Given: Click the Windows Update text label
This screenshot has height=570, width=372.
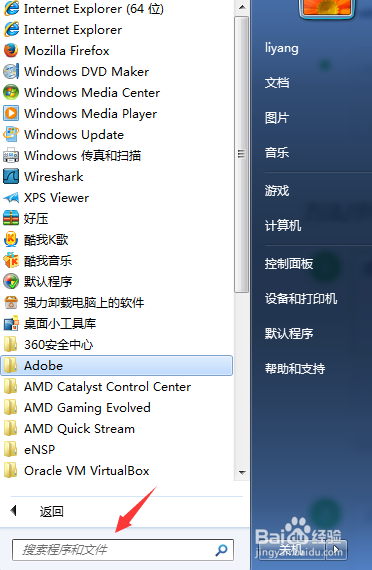Looking at the screenshot, I should point(74,135).
